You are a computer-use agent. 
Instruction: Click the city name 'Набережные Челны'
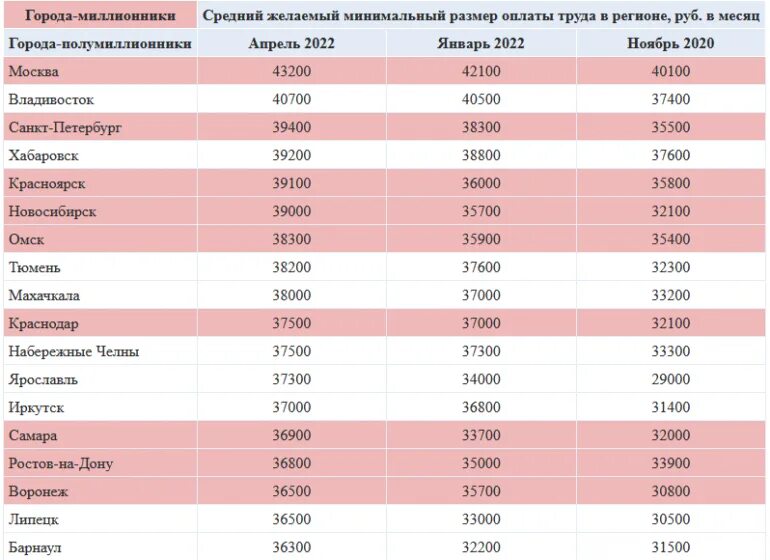pyautogui.click(x=74, y=351)
